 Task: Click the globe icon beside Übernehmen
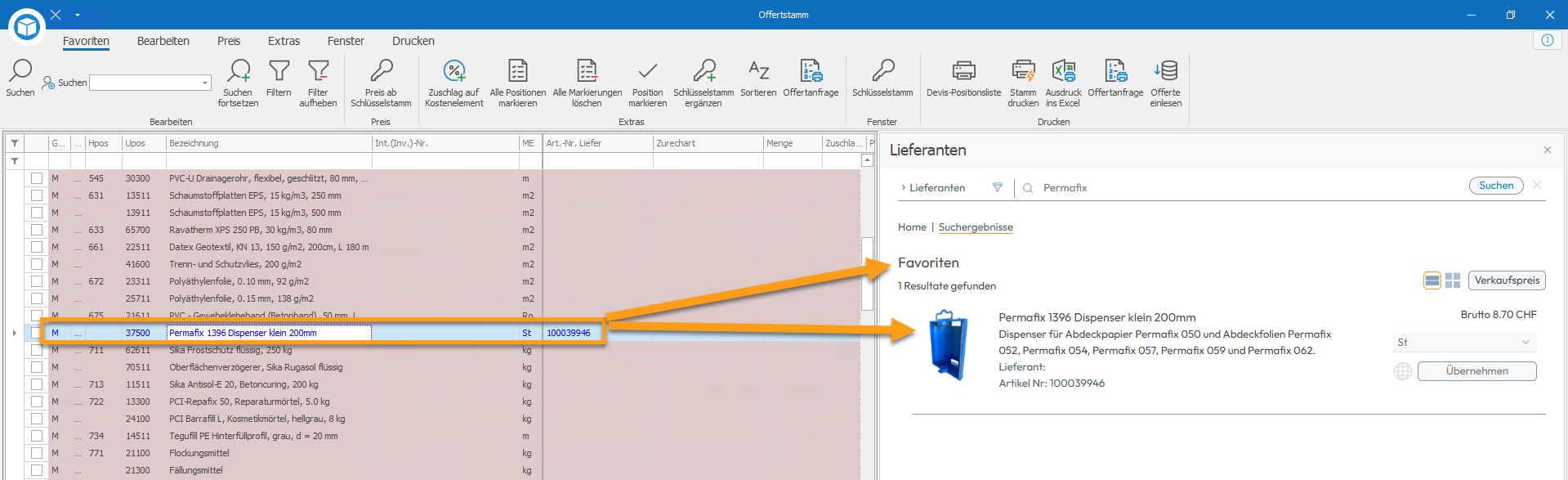click(1403, 371)
